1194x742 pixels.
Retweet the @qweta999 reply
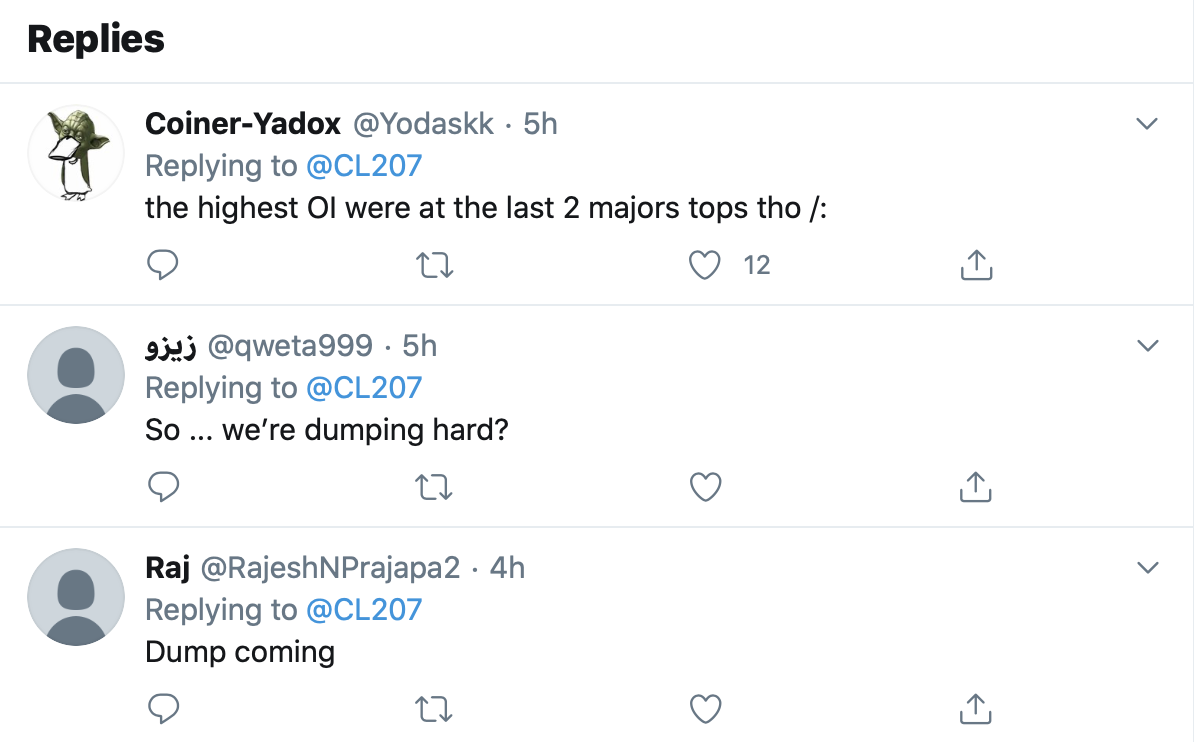click(x=434, y=487)
